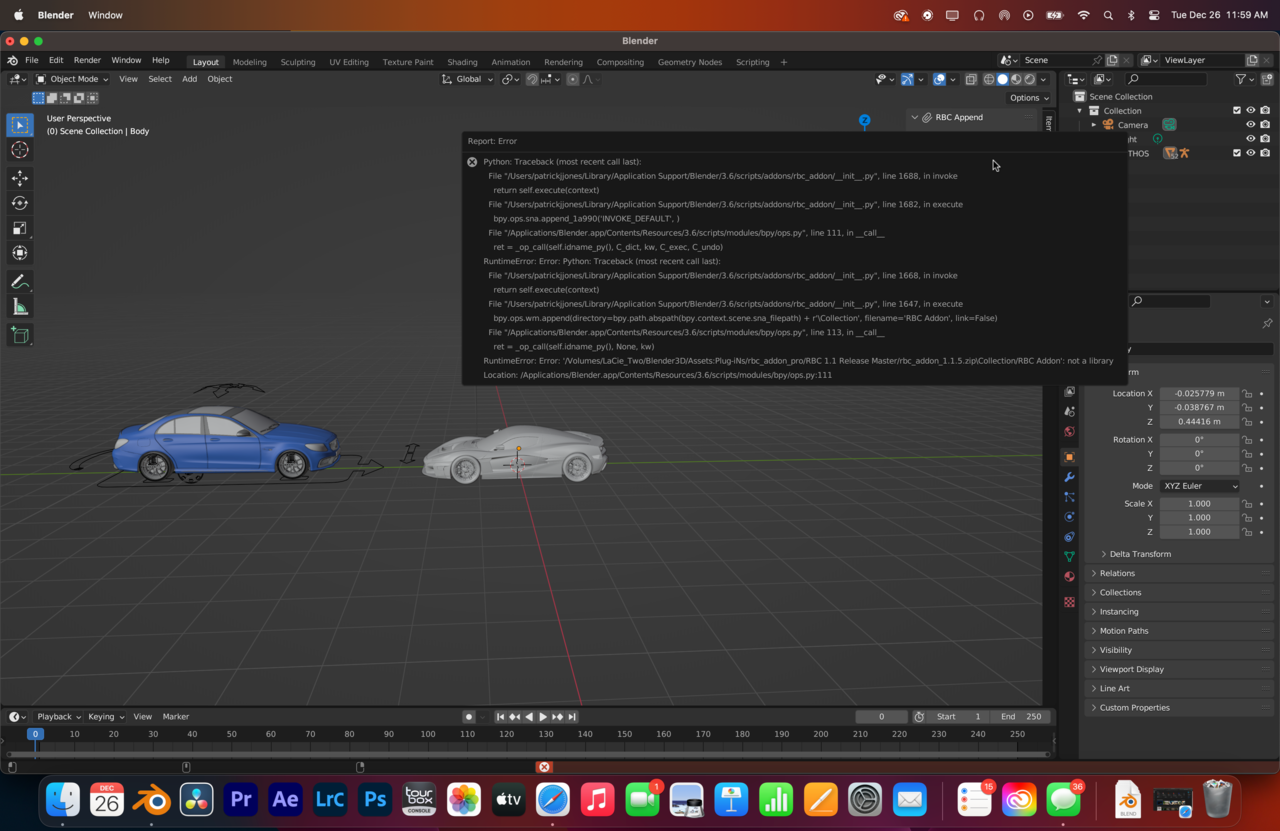Activate the Annotate pencil tool
This screenshot has height=831, width=1280.
[x=20, y=282]
